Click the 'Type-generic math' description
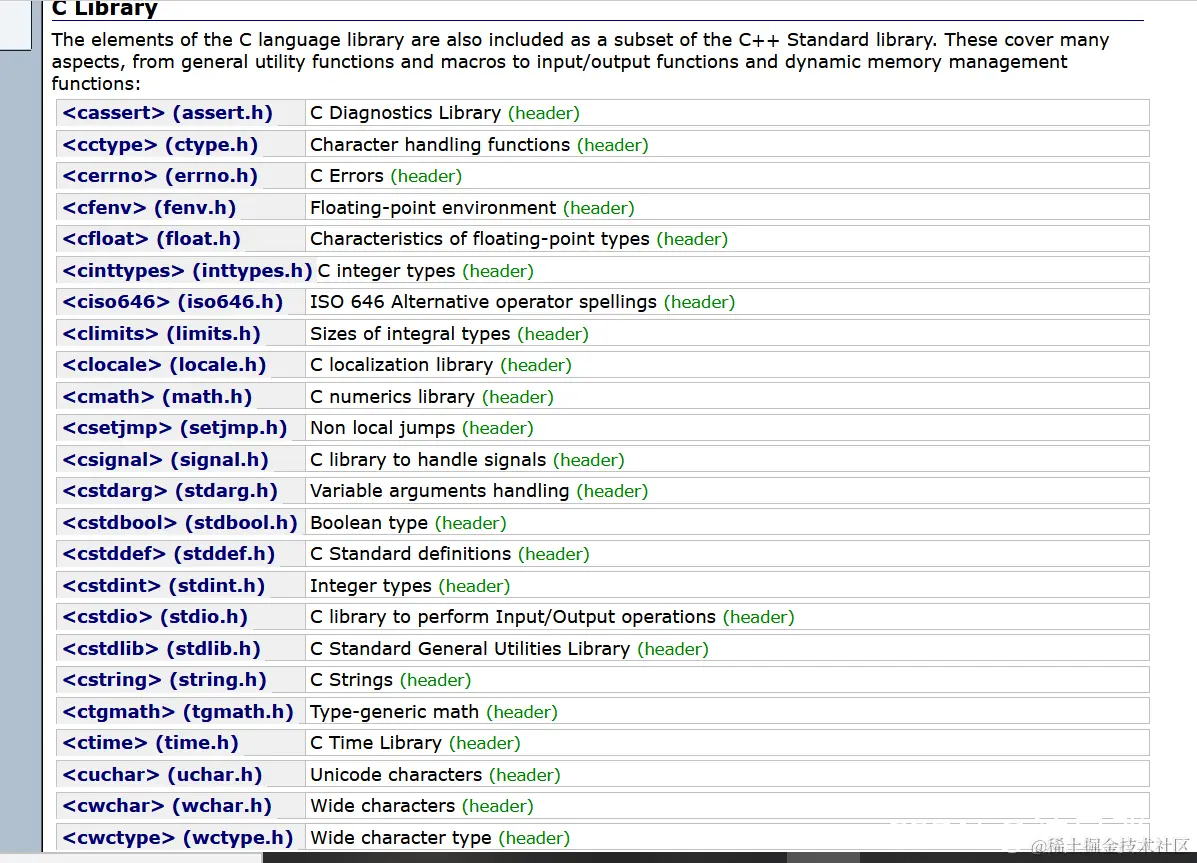This screenshot has height=863, width=1197. (x=395, y=712)
